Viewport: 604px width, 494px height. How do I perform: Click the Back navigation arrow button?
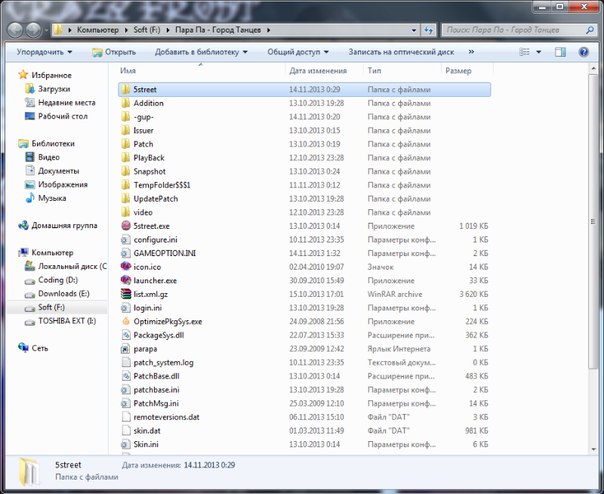pos(15,30)
